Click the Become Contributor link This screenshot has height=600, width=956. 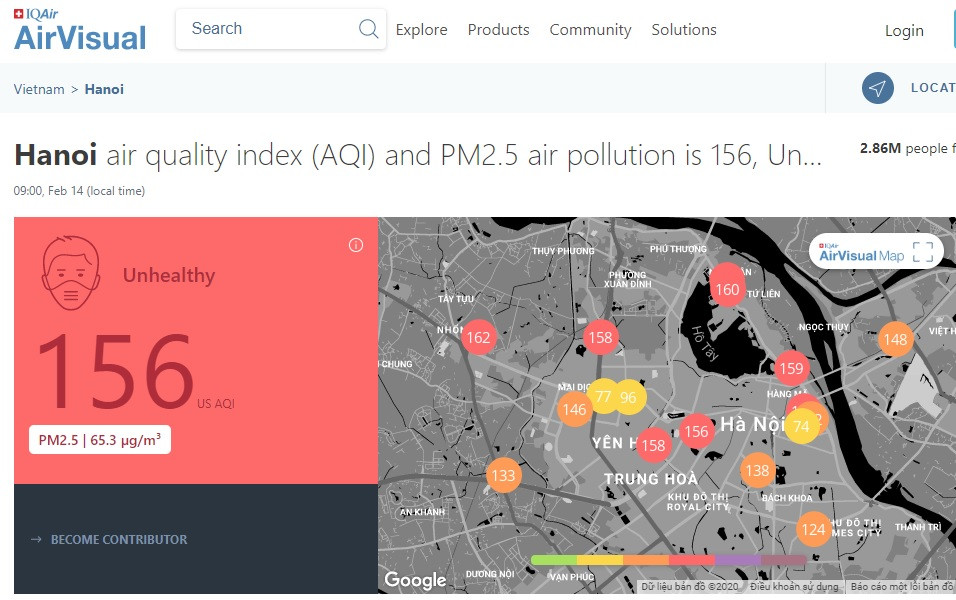point(118,539)
